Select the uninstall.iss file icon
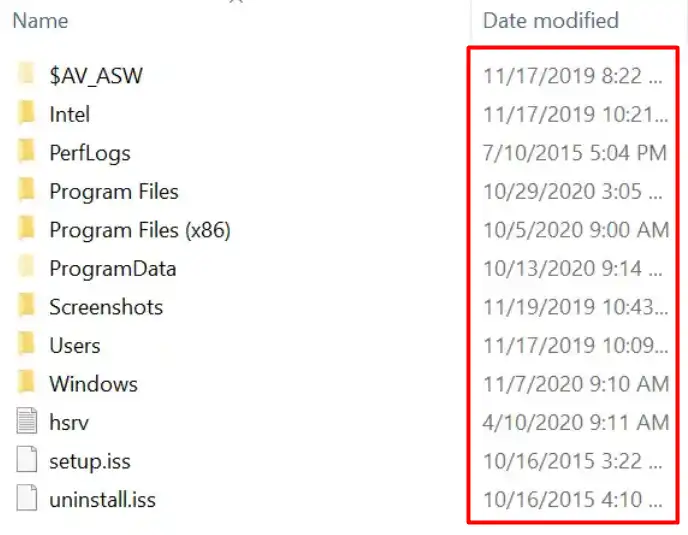The width and height of the screenshot is (688, 535). click(27, 499)
